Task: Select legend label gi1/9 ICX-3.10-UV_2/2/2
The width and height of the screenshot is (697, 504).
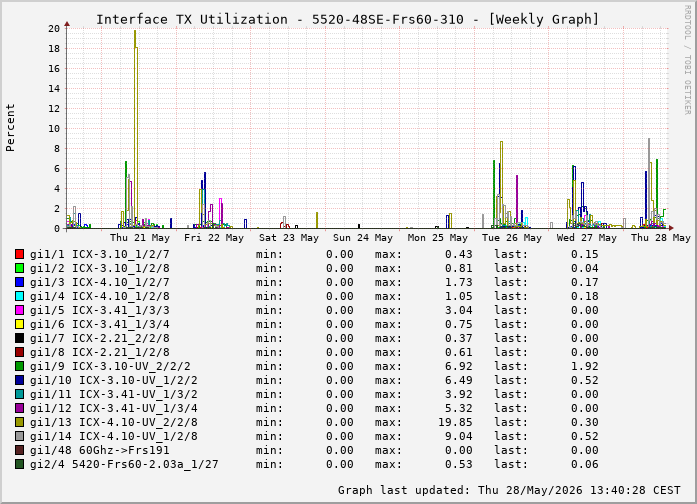Action: [x=110, y=366]
